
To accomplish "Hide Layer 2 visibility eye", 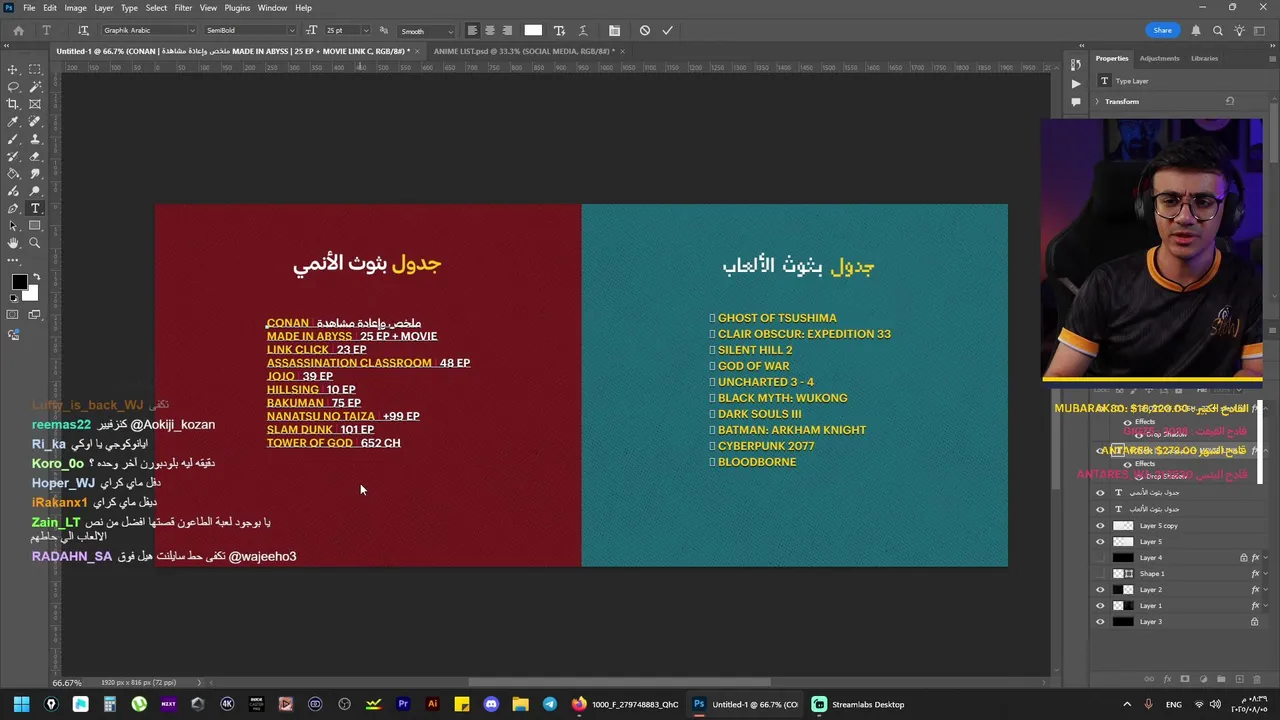I will [1101, 590].
